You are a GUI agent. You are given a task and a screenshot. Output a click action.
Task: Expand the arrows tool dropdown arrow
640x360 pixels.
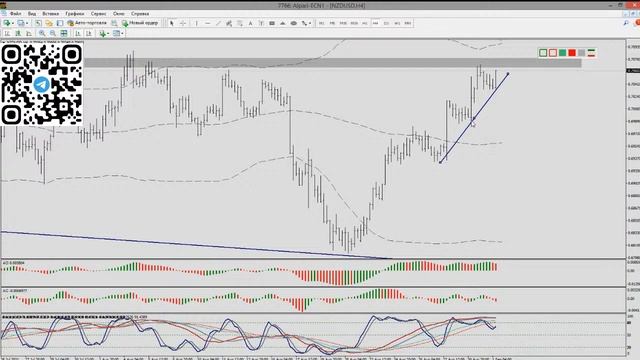(310, 23)
